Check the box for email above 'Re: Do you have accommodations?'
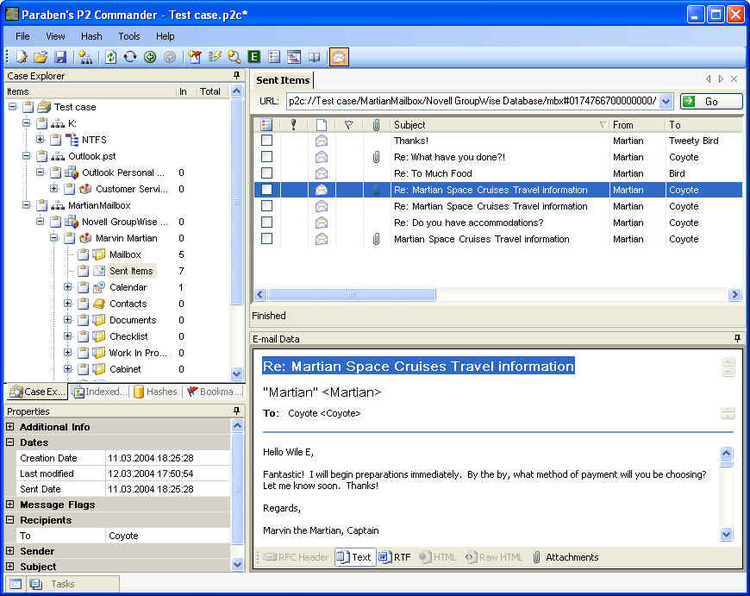The height and width of the screenshot is (596, 750). [267, 206]
